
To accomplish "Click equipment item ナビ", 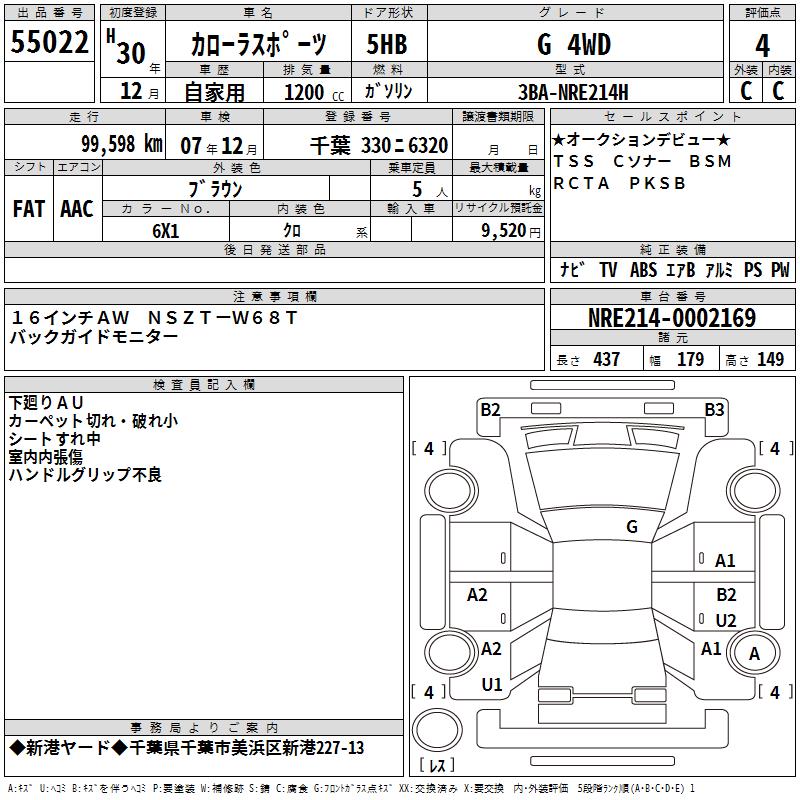I will (572, 269).
